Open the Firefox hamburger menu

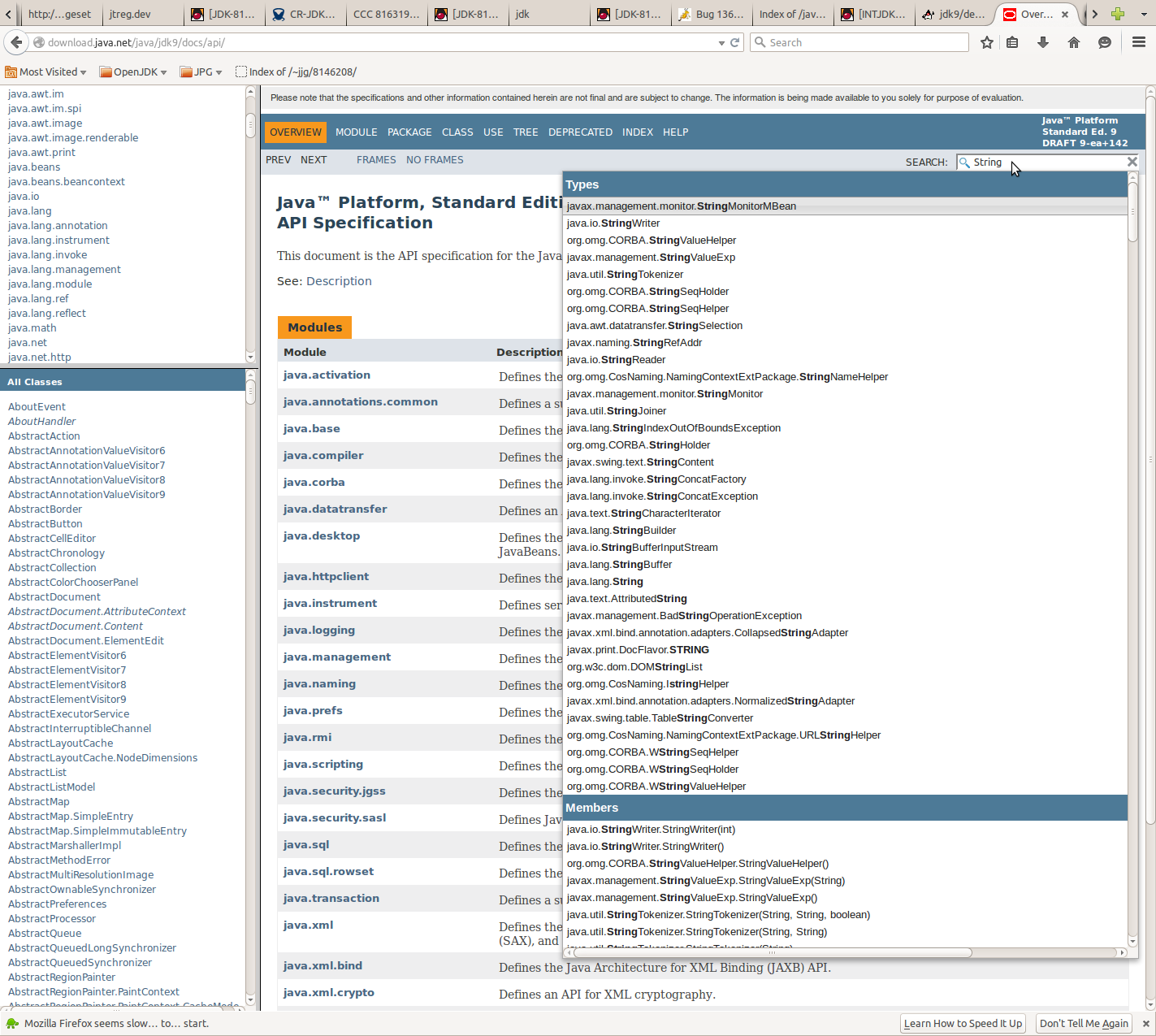1138,42
